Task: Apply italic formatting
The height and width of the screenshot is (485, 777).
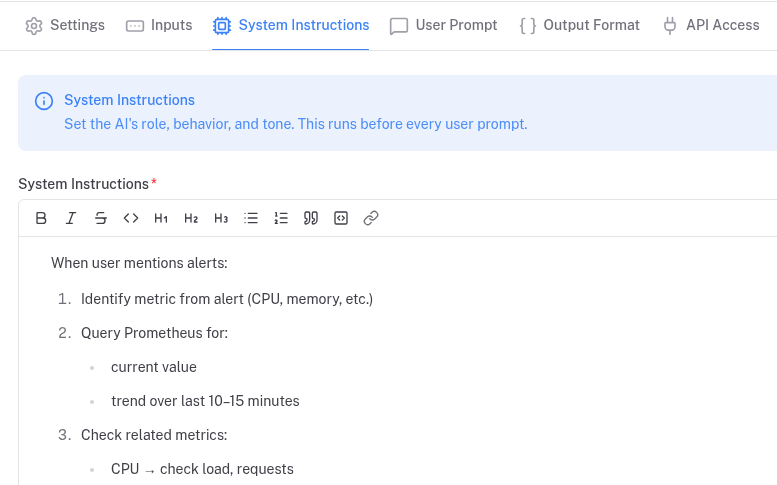Action: pyautogui.click(x=71, y=218)
